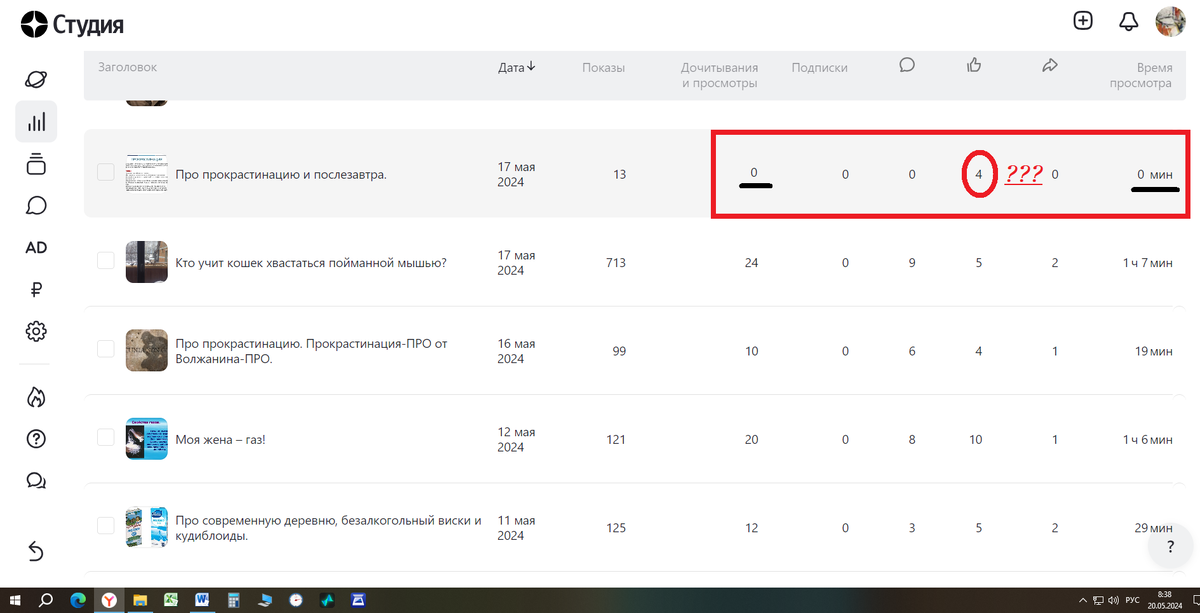The width and height of the screenshot is (1200, 613).
Task: Click the create publication plus icon
Action: [x=1083, y=21]
